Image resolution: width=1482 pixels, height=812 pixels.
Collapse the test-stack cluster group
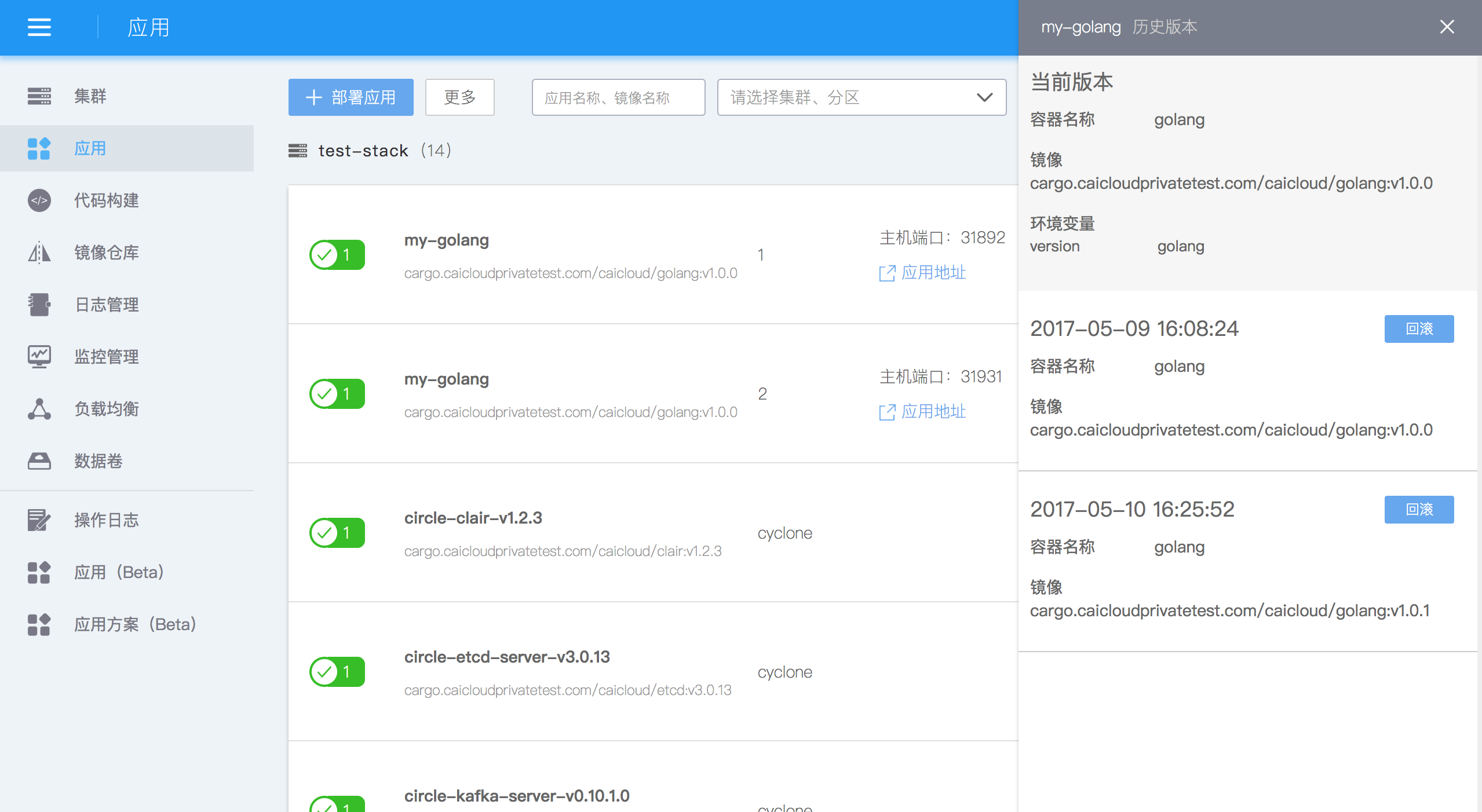(x=363, y=151)
